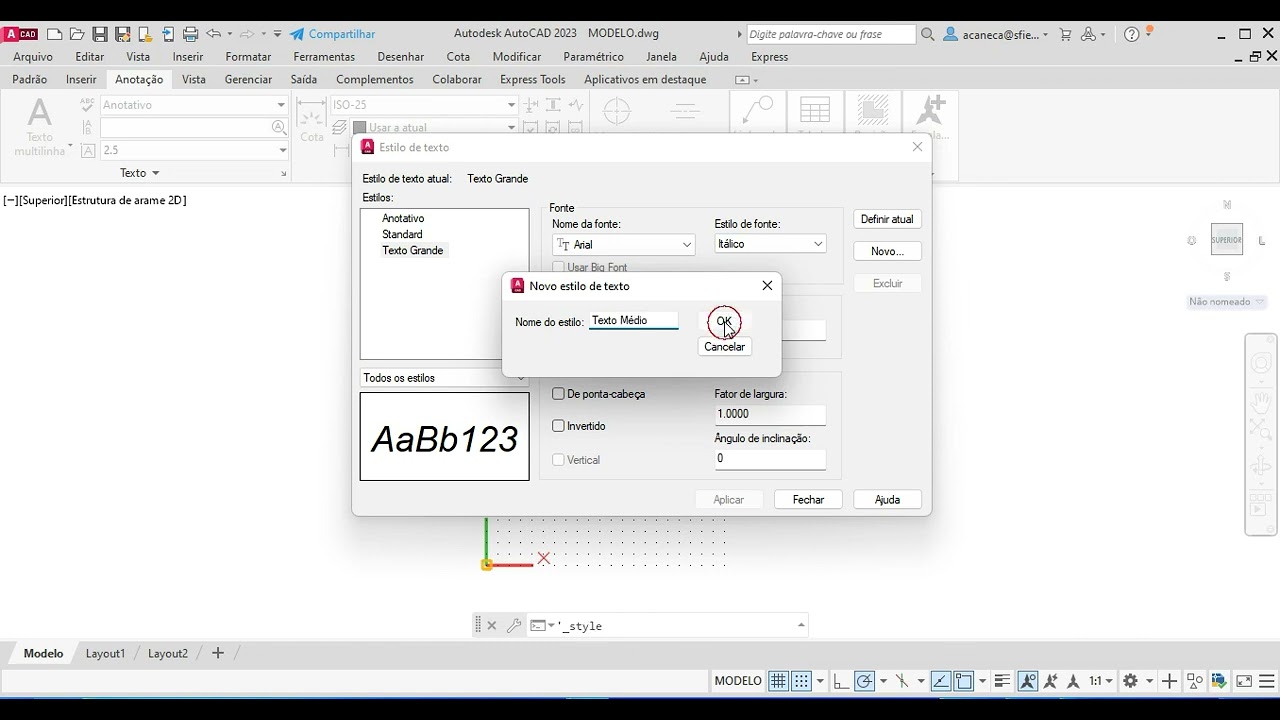
Task: Switch to the Layout1 tab
Action: (105, 653)
